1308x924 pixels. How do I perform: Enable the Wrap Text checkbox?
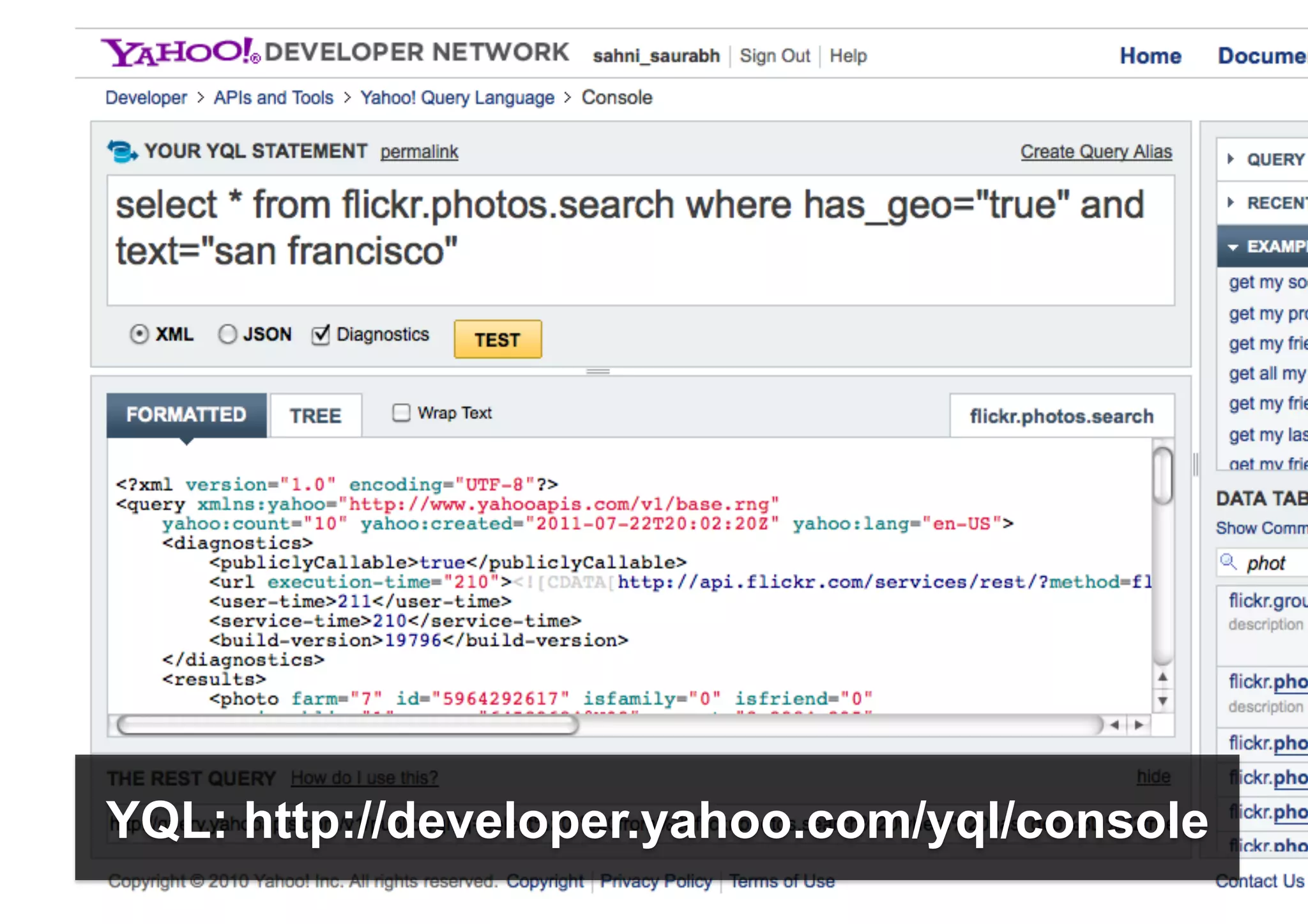[401, 413]
